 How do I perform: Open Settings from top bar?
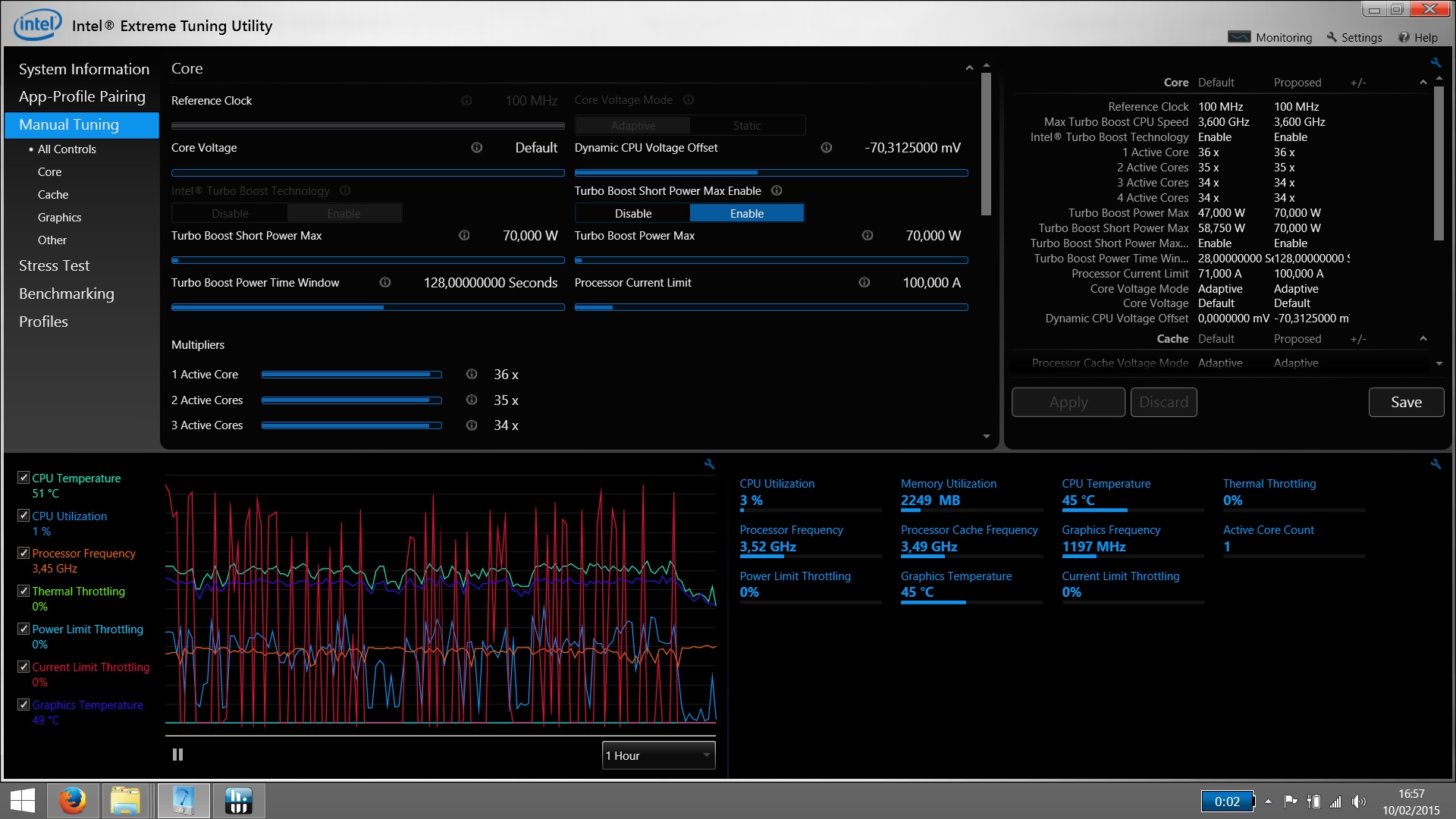1354,37
